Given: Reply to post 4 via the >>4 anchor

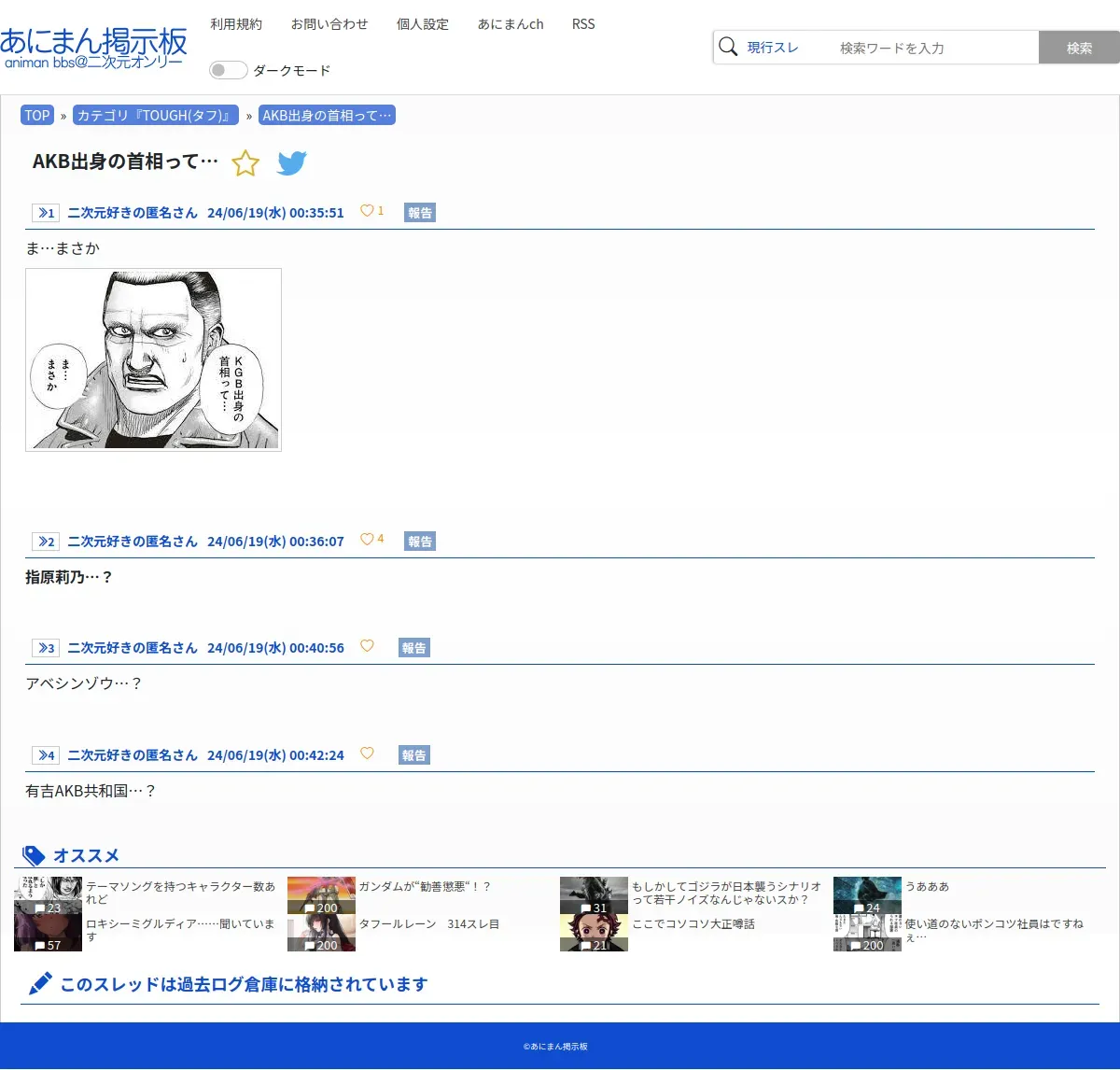Looking at the screenshot, I should coord(46,755).
